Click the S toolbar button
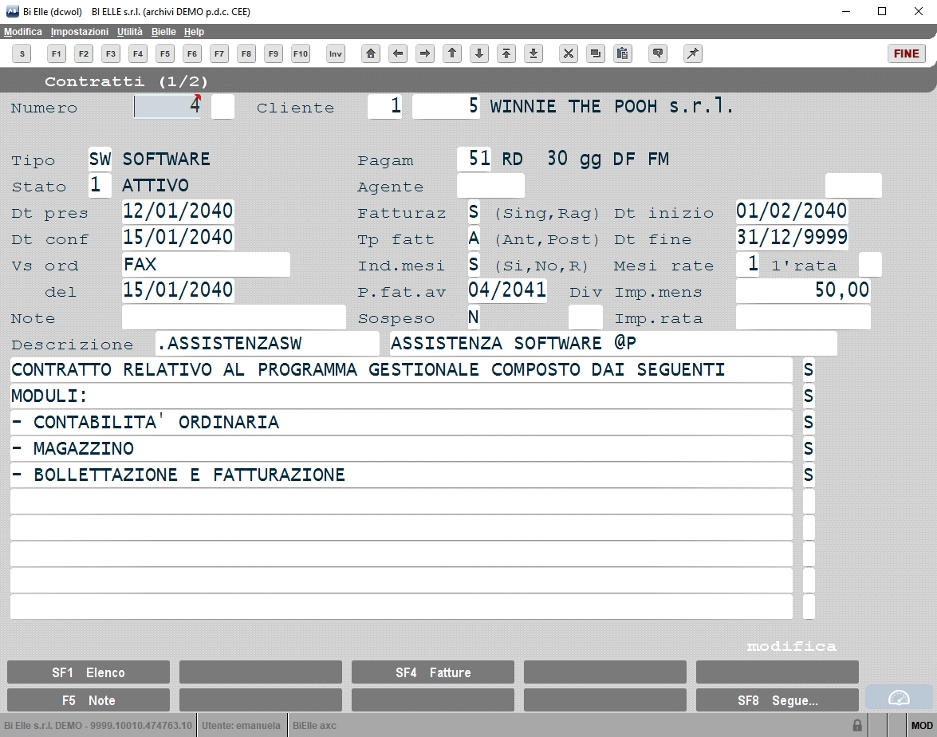Screen dimensions: 937x737 click(22, 54)
